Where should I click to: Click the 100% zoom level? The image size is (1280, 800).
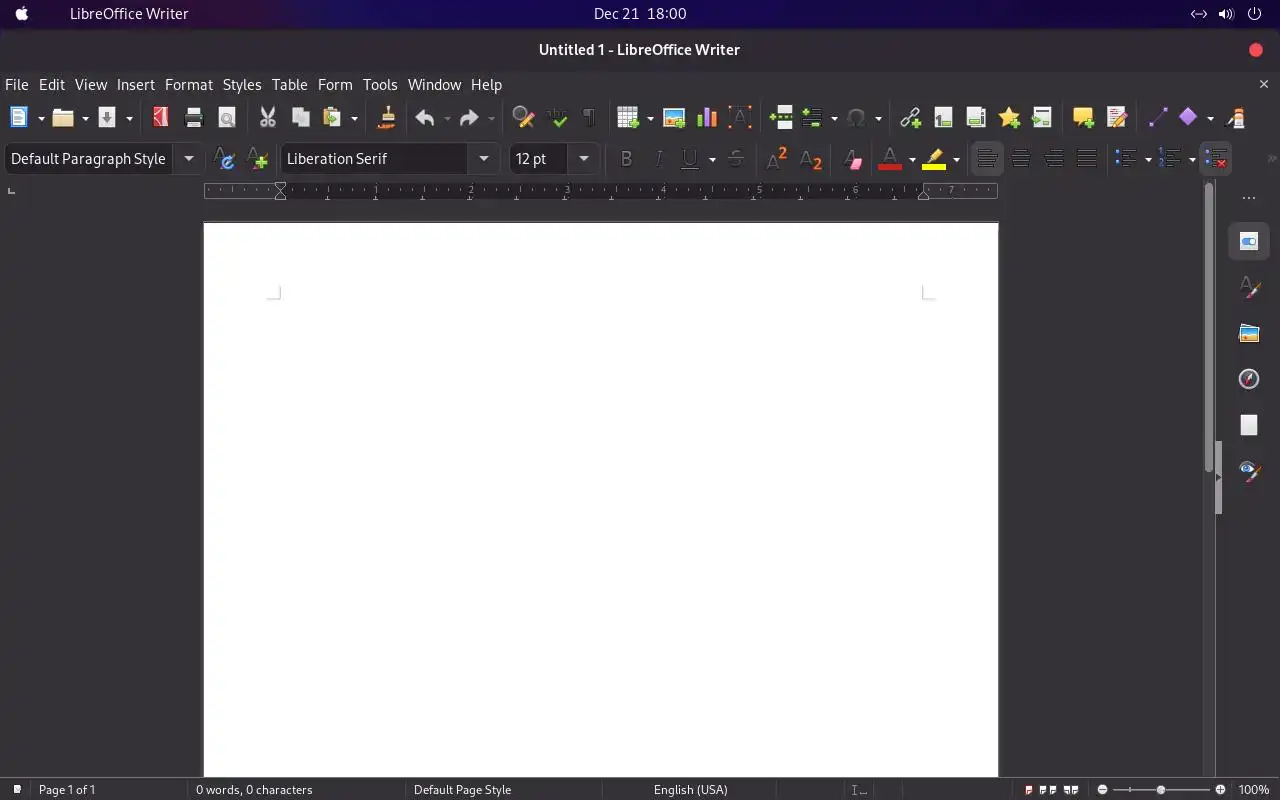coord(1254,790)
